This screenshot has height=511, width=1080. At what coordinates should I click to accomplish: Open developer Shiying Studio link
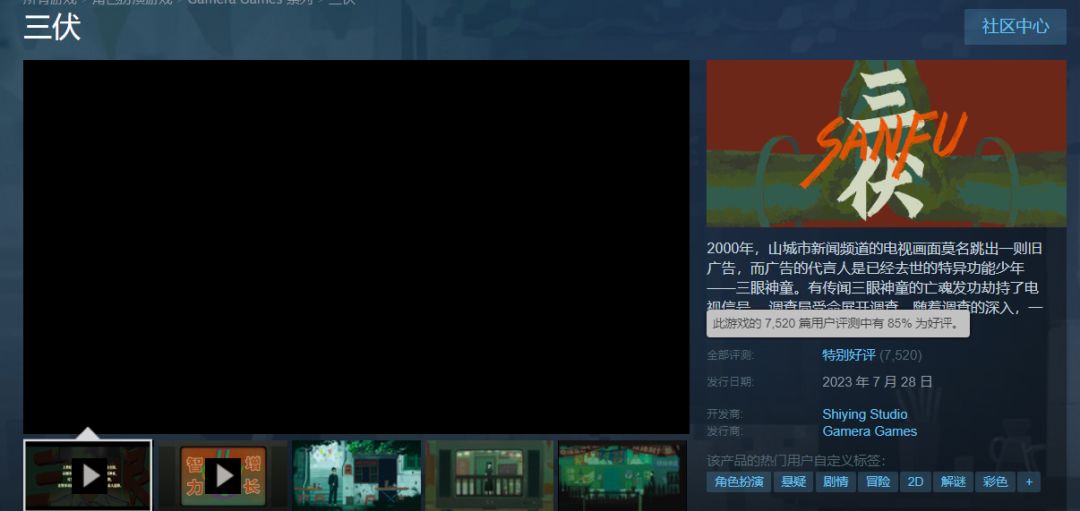864,415
